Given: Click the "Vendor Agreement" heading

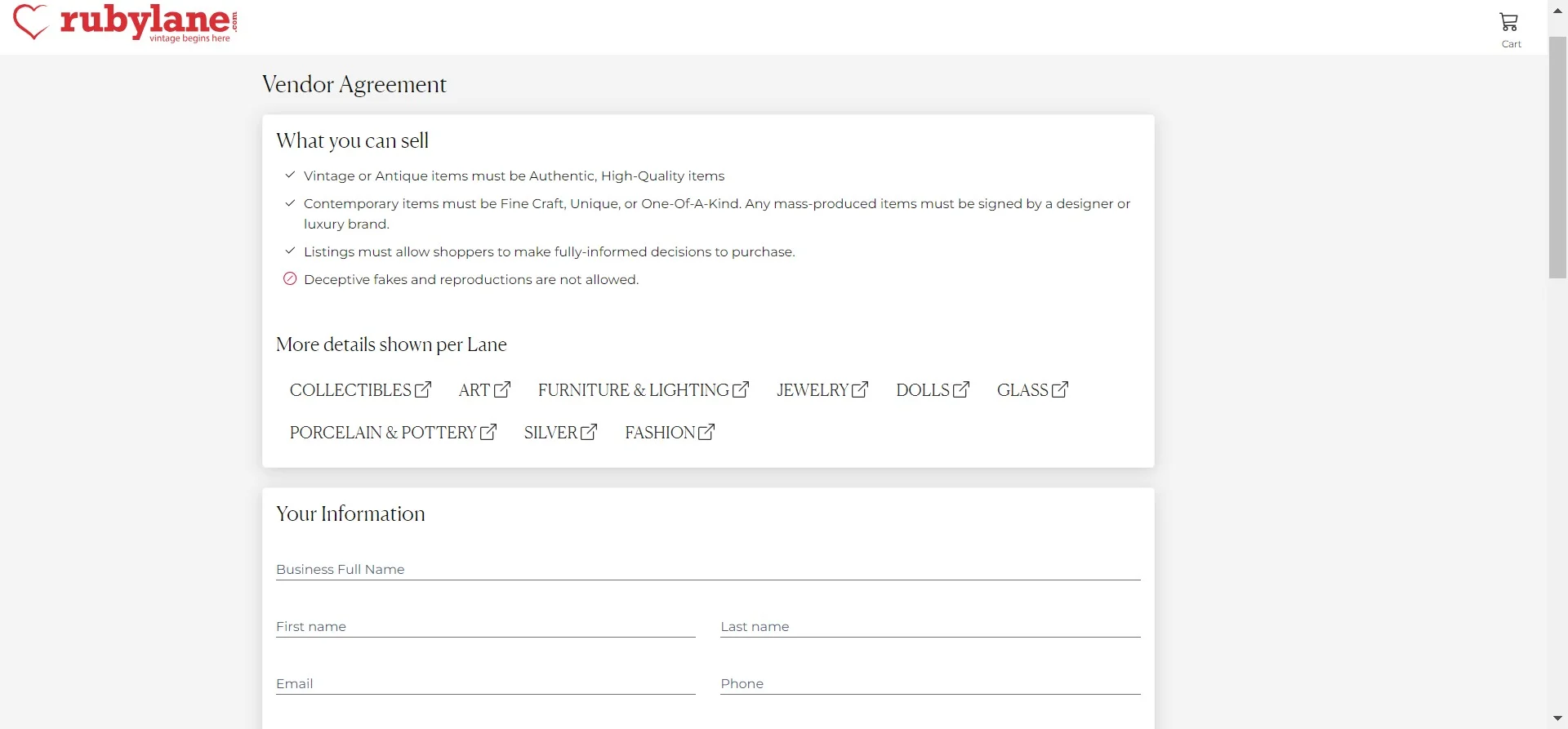Looking at the screenshot, I should pos(354,85).
